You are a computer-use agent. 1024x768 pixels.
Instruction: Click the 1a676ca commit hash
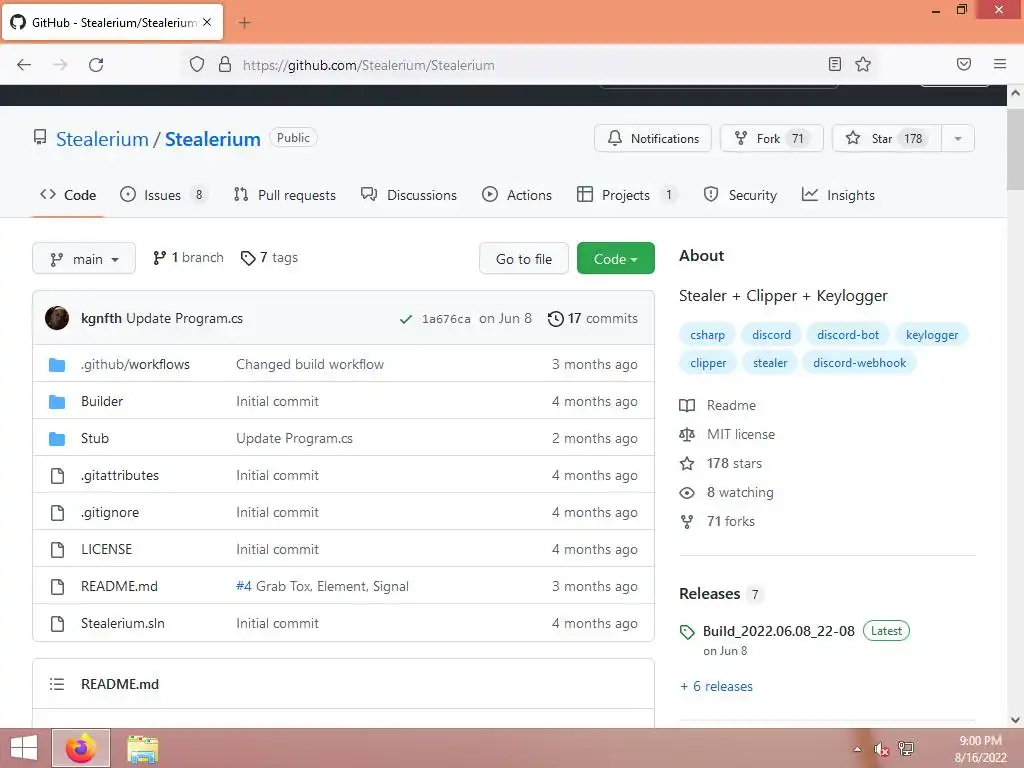[446, 319]
